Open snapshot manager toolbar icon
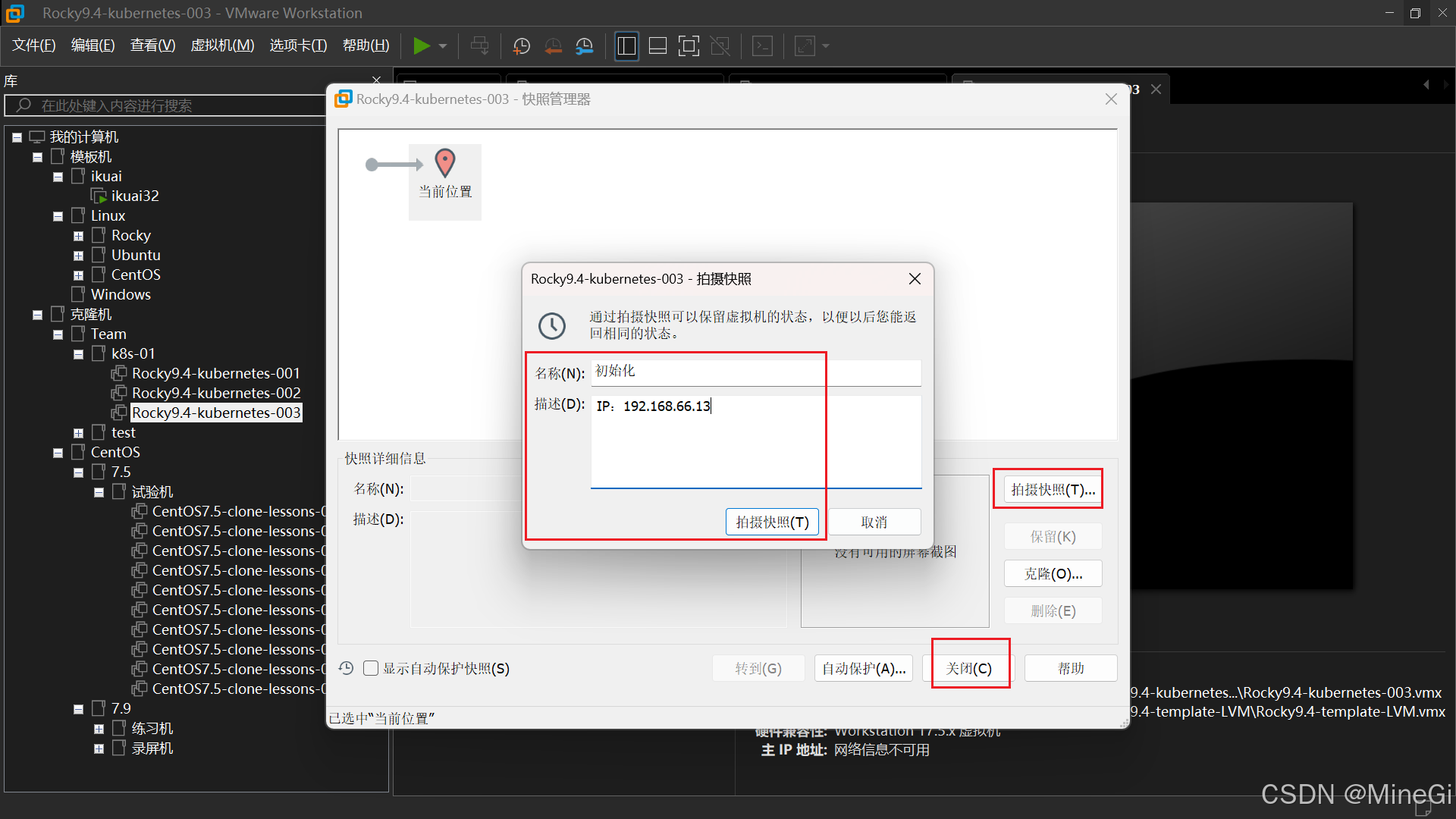This screenshot has height=819, width=1456. 585,46
